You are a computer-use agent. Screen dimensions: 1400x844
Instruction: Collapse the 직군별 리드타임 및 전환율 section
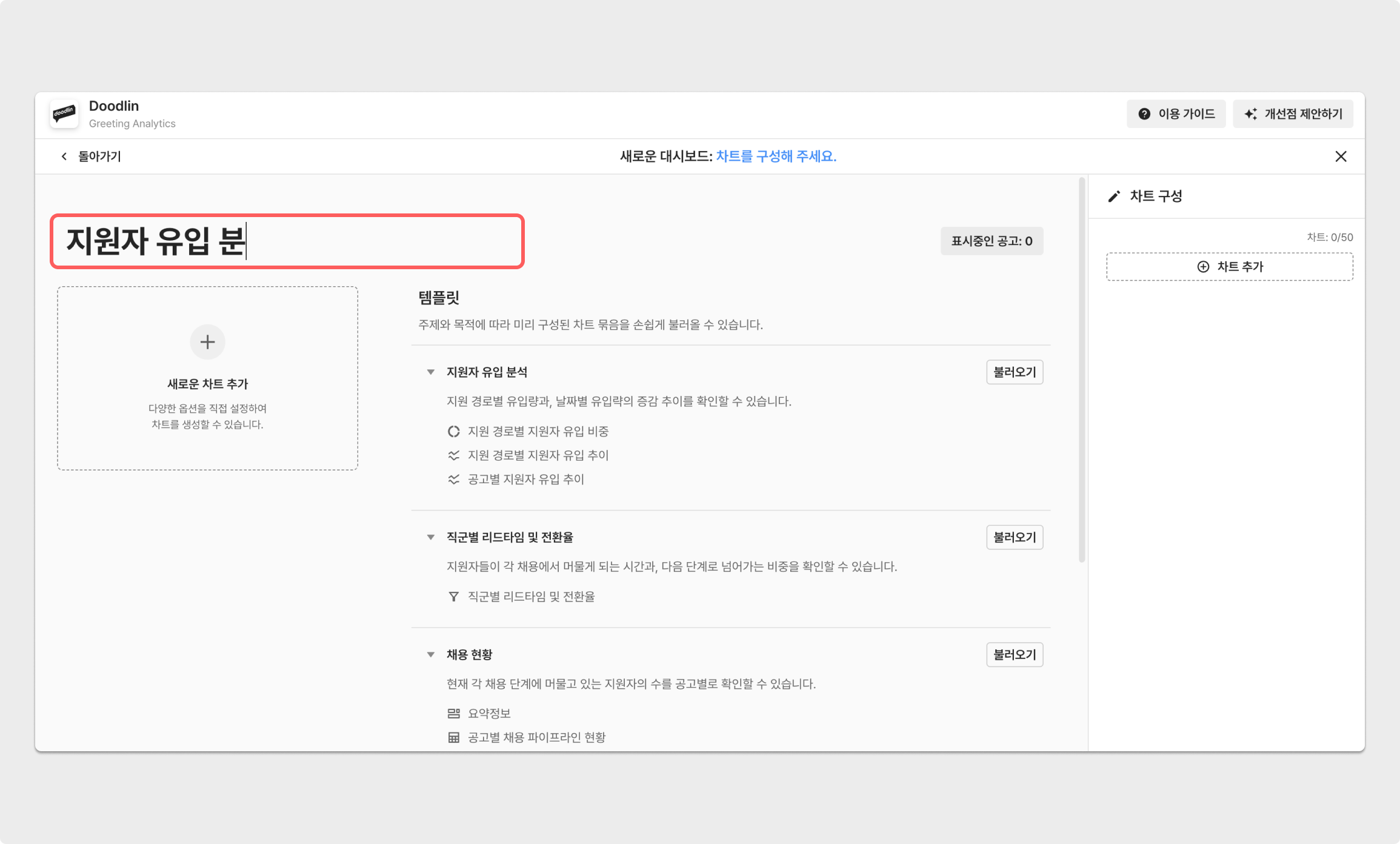(x=431, y=537)
